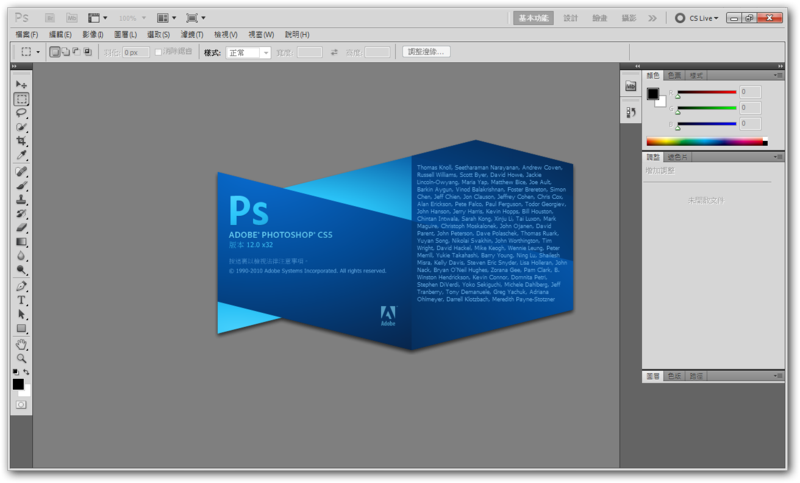Select the Clone Stamp tool

point(21,199)
